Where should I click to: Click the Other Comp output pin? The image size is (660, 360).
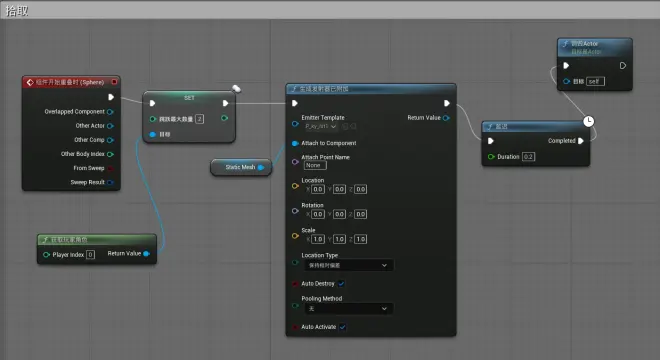tap(110, 140)
